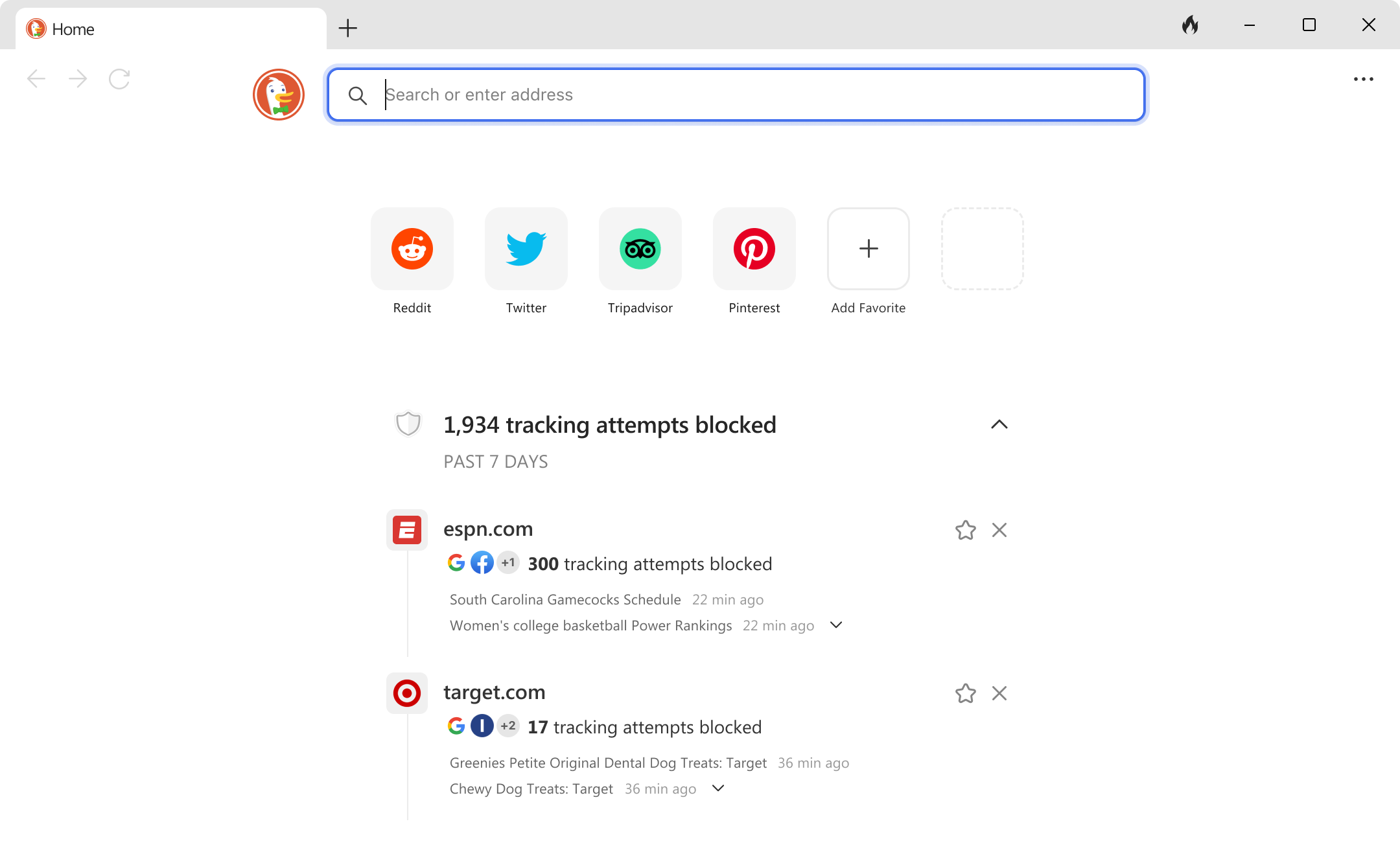
Task: Click the espn.com site favicon
Action: coord(406,529)
